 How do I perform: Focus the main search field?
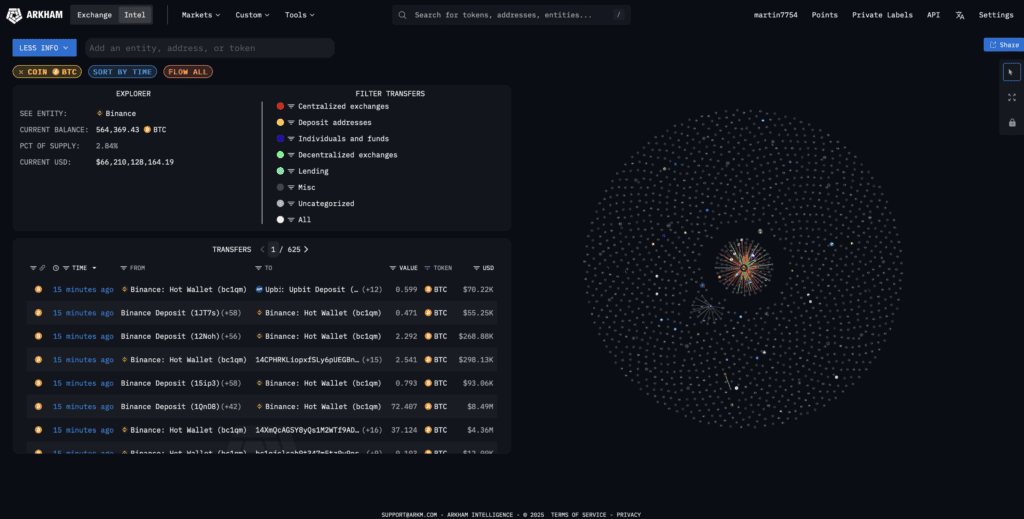(511, 15)
